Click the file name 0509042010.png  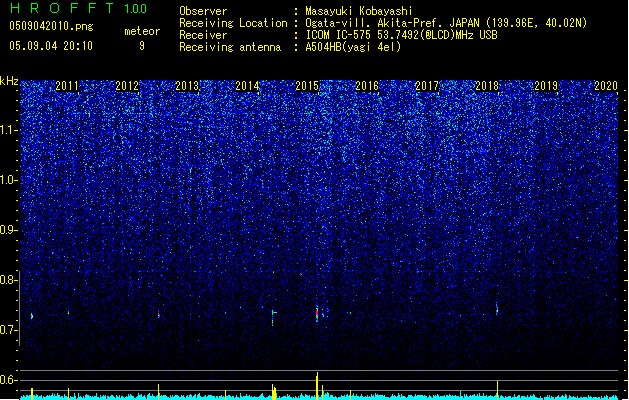click(x=51, y=27)
